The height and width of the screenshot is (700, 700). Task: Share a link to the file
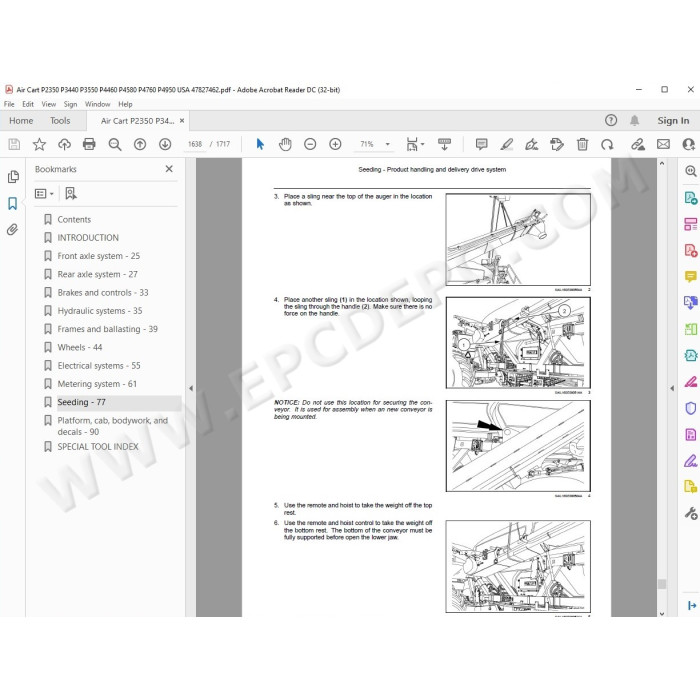pos(638,144)
